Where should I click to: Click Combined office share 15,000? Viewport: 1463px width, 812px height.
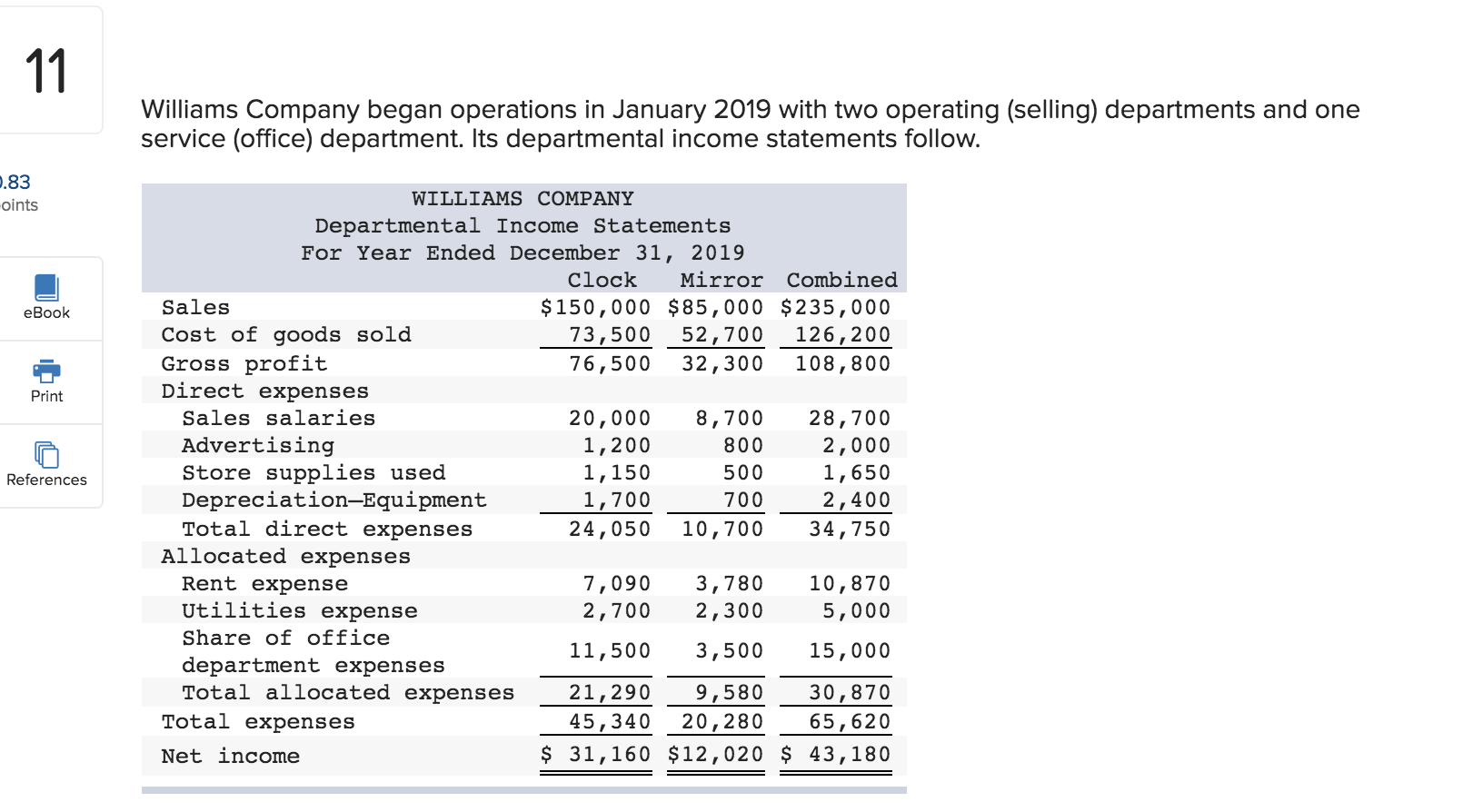point(850,650)
